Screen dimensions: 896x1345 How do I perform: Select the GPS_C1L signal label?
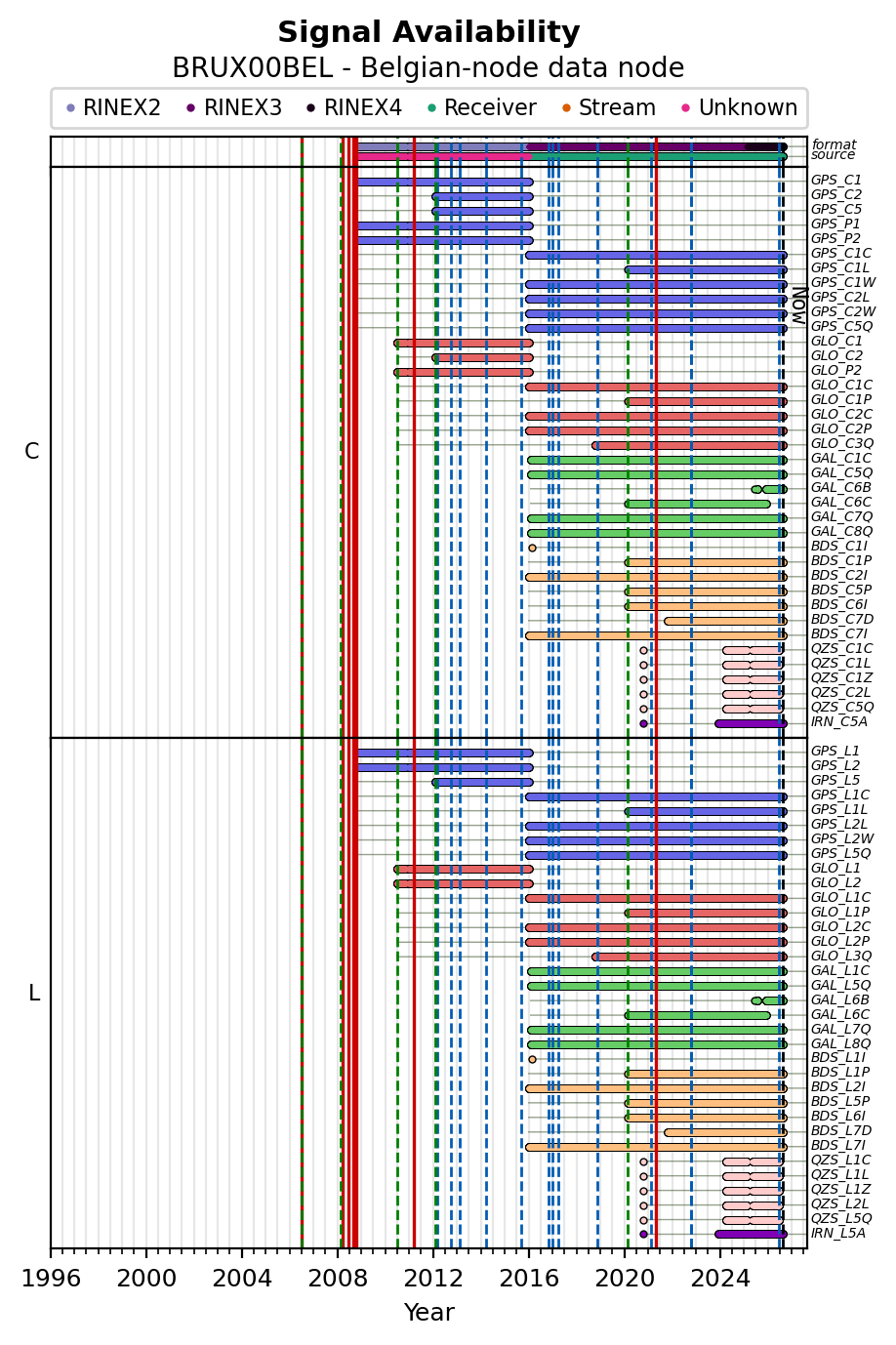click(840, 267)
